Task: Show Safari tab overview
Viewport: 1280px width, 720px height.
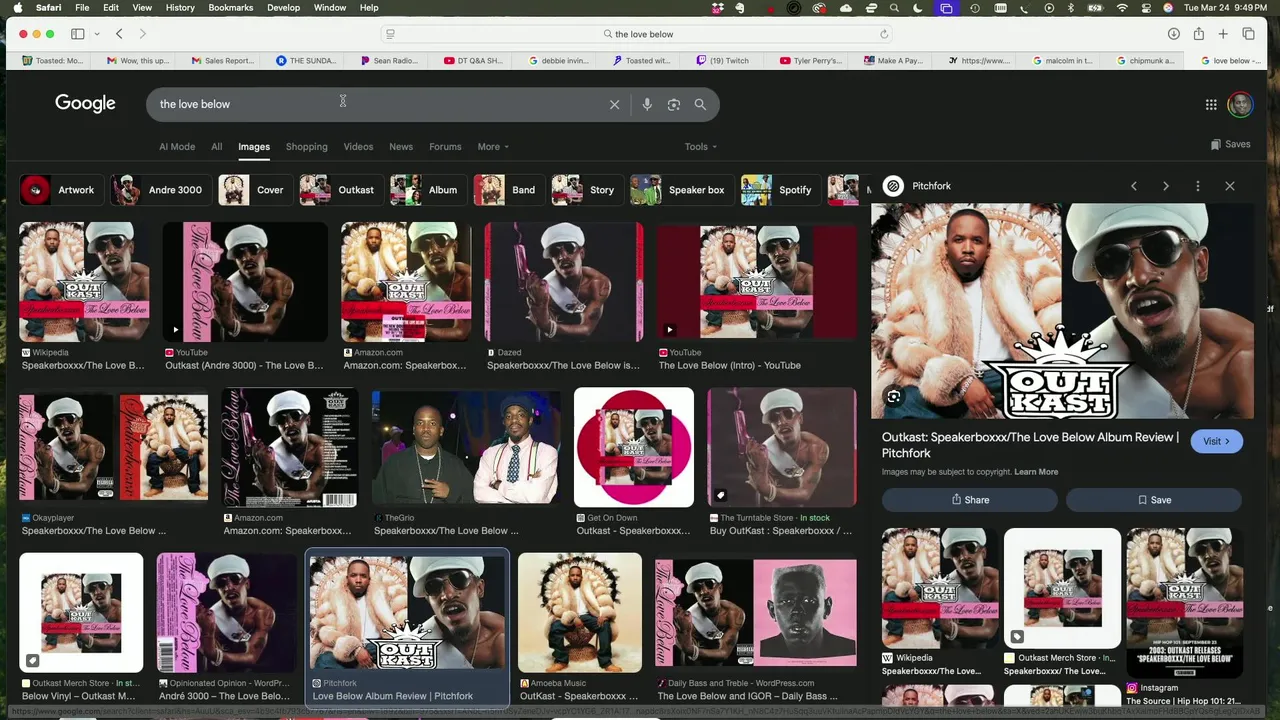Action: [1248, 34]
